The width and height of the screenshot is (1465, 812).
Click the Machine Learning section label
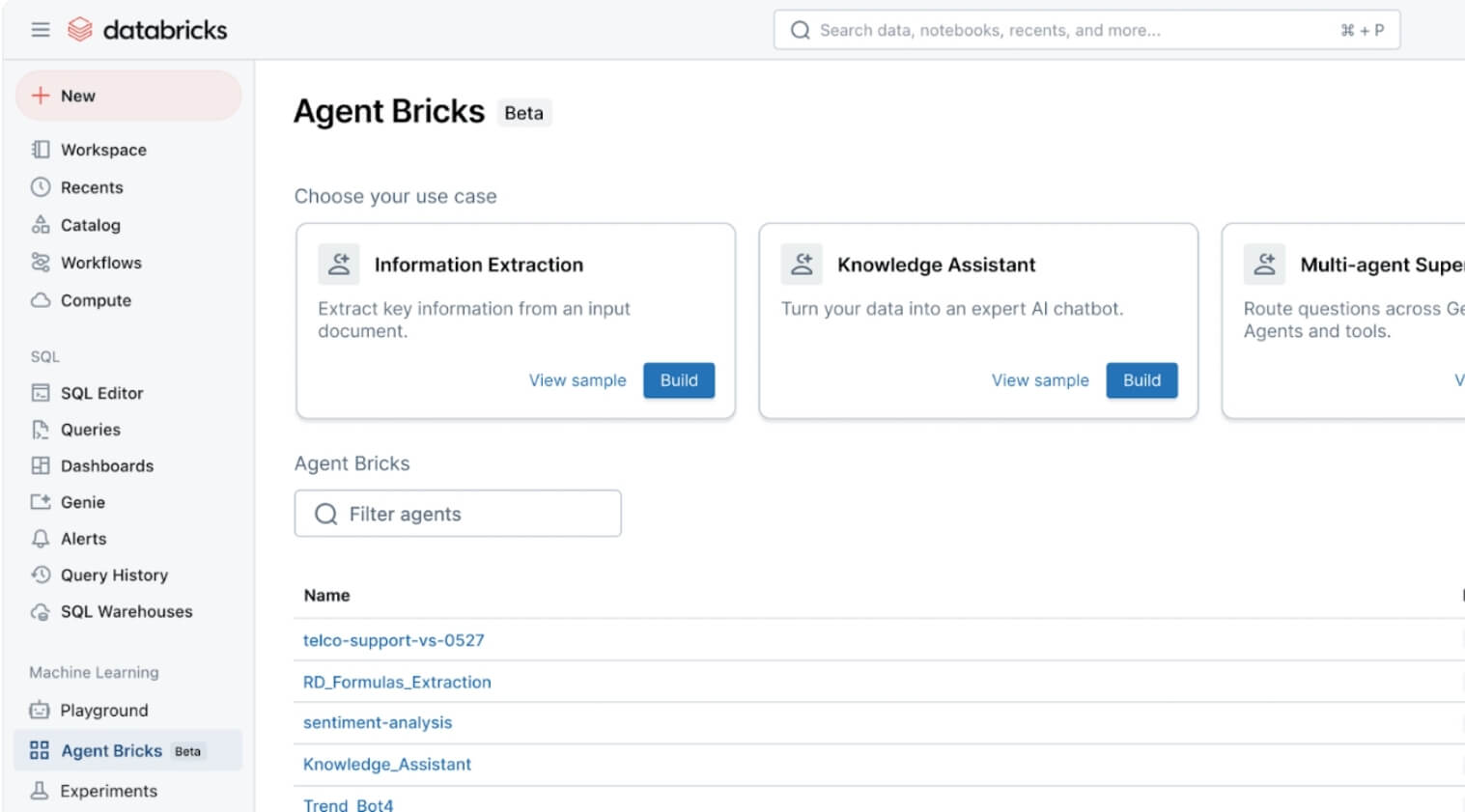pos(94,672)
